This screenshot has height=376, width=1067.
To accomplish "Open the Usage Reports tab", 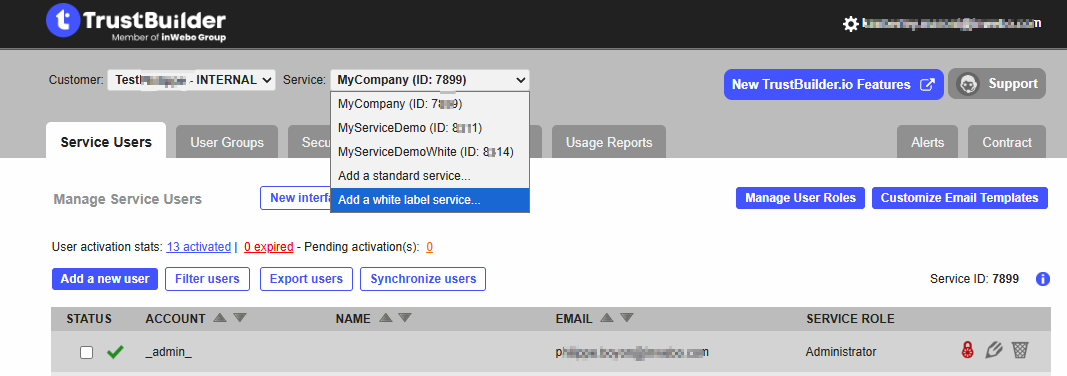I will click(608, 142).
